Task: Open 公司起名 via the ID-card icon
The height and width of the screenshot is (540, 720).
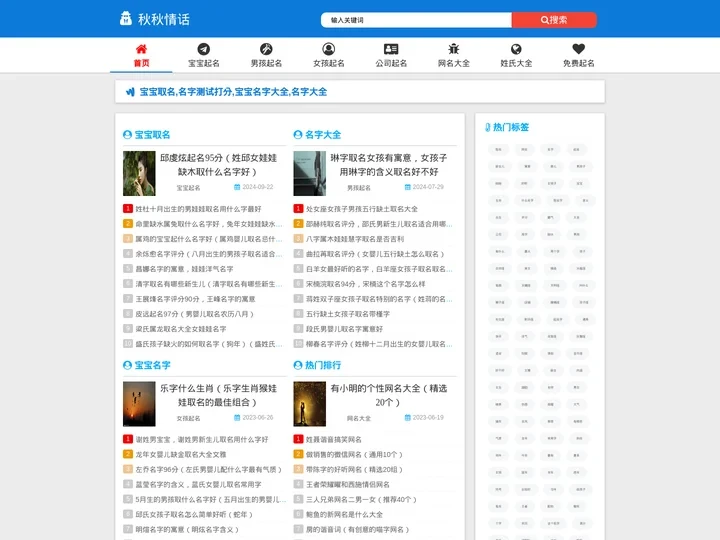Action: (391, 49)
